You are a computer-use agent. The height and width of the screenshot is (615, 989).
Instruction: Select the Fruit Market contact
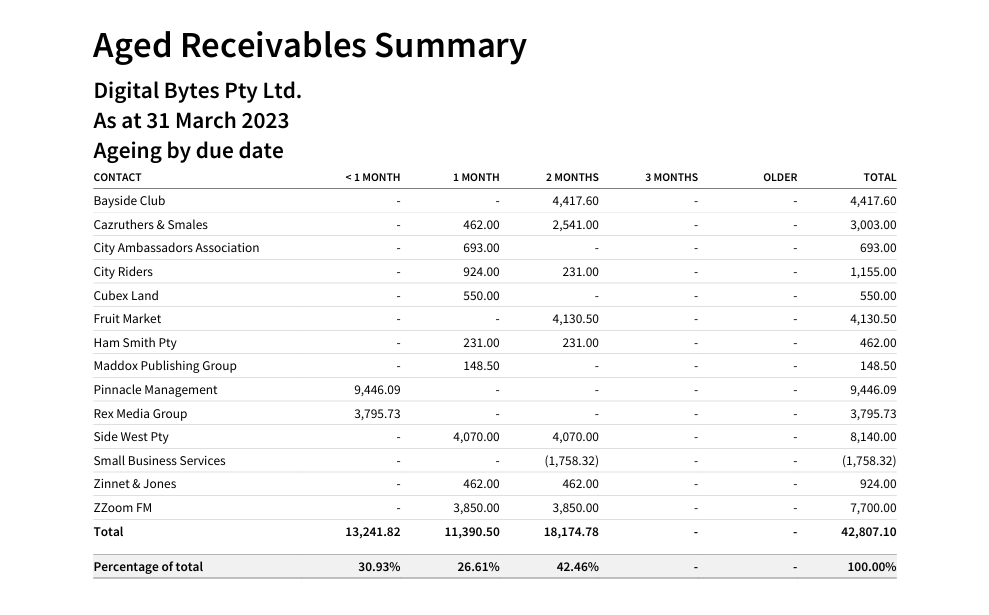(127, 319)
